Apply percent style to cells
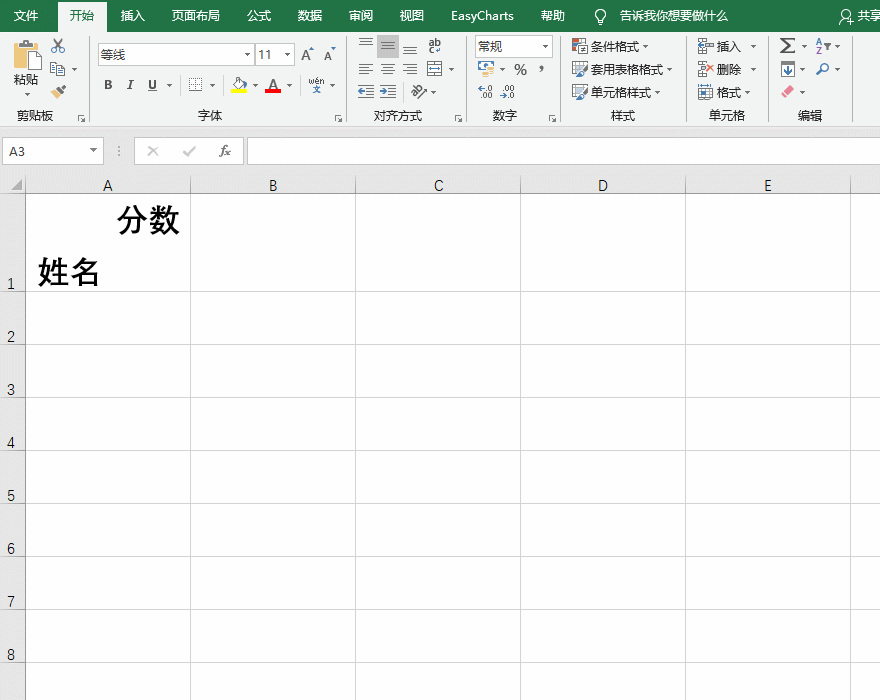The width and height of the screenshot is (880, 700). coord(519,69)
